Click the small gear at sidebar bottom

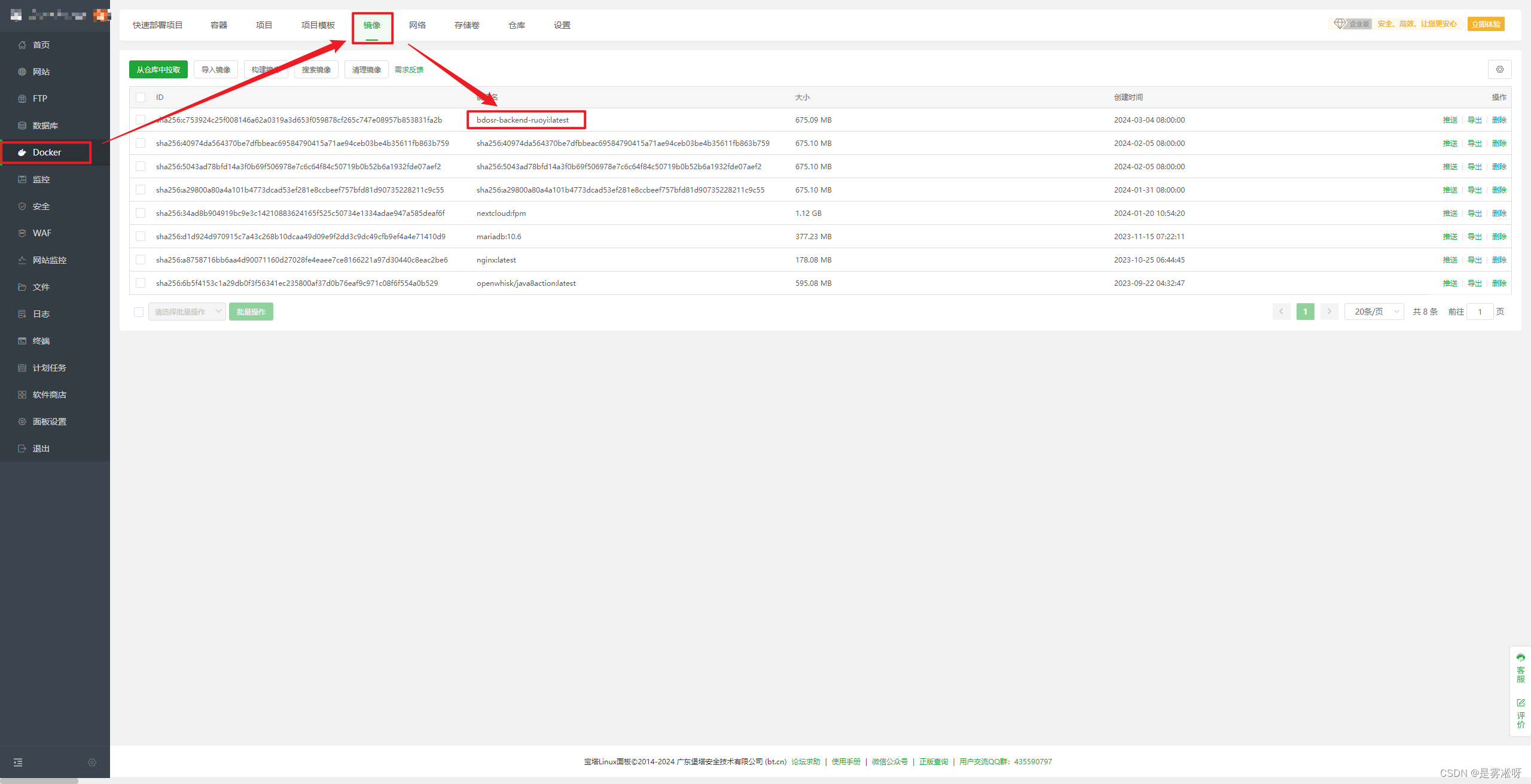tap(92, 762)
